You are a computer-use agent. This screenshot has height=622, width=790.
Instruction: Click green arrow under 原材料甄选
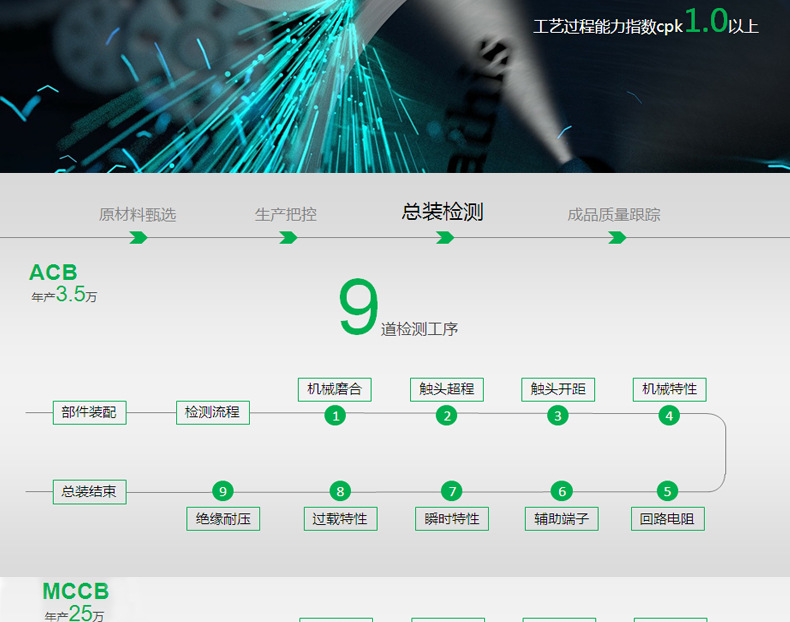coord(138,237)
